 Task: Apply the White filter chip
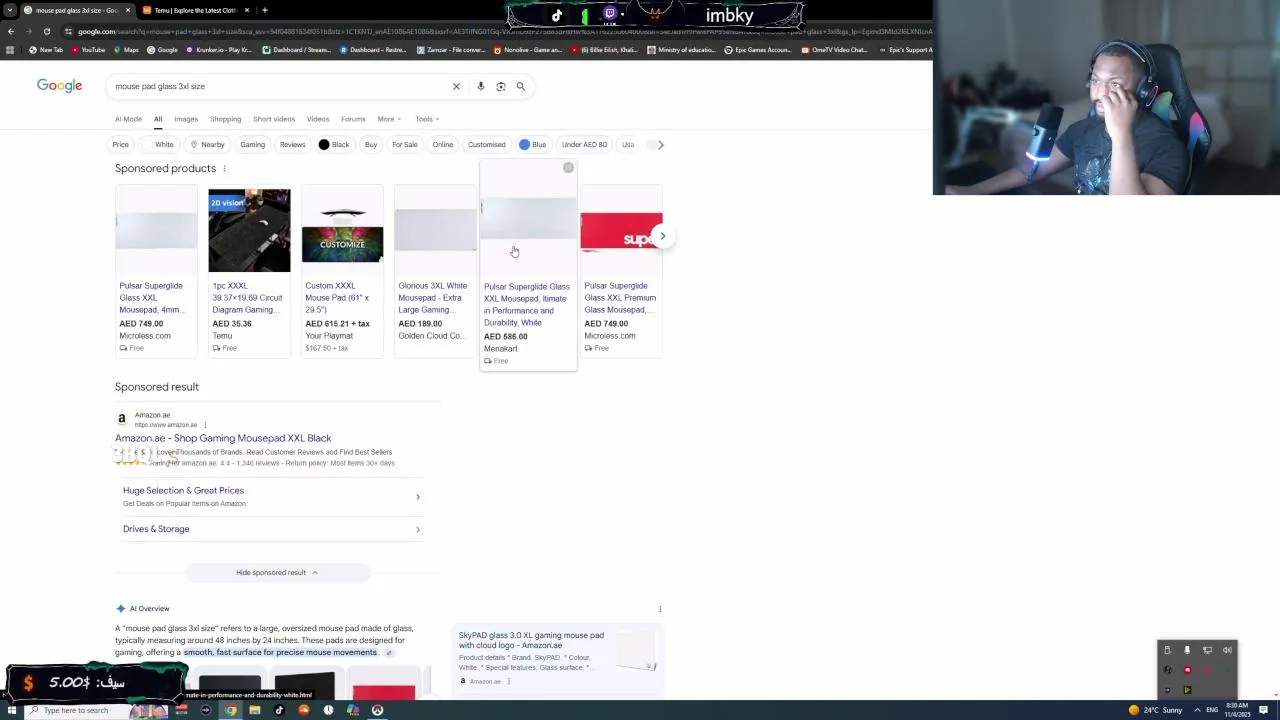click(x=160, y=145)
